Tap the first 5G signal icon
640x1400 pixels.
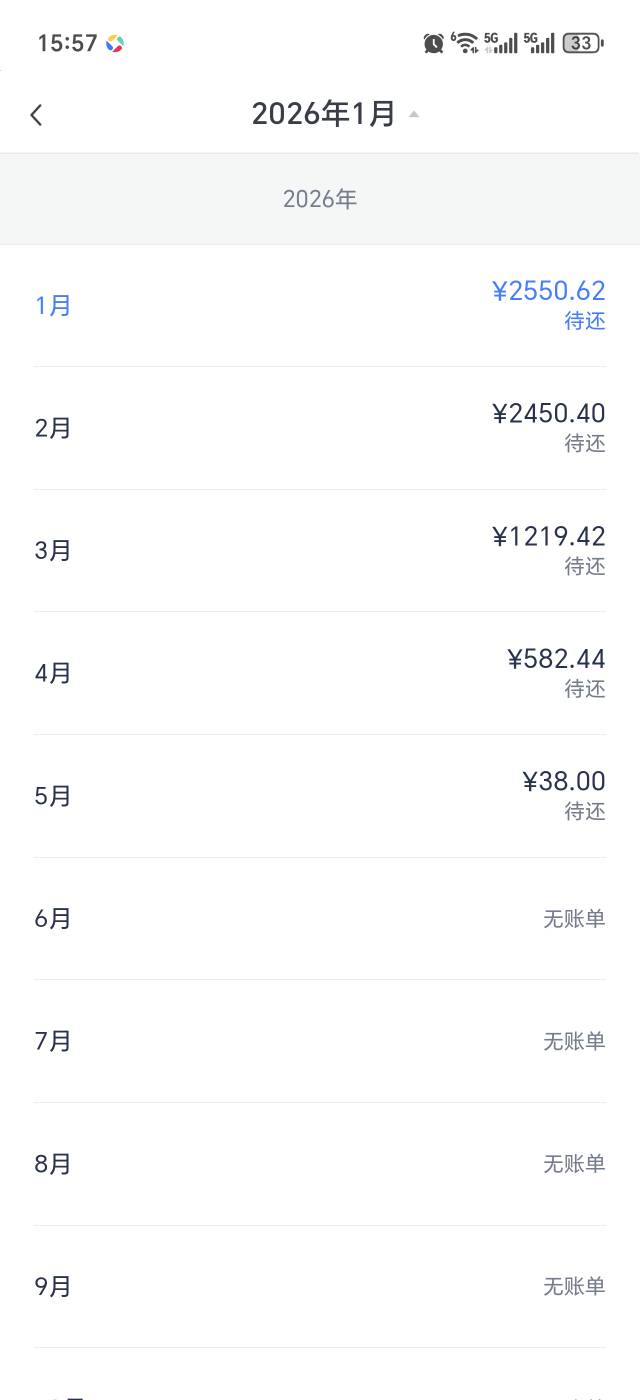(501, 43)
